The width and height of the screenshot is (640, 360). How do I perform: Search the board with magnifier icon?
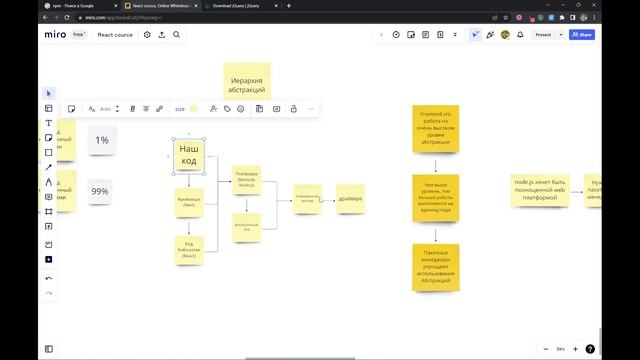coord(176,35)
